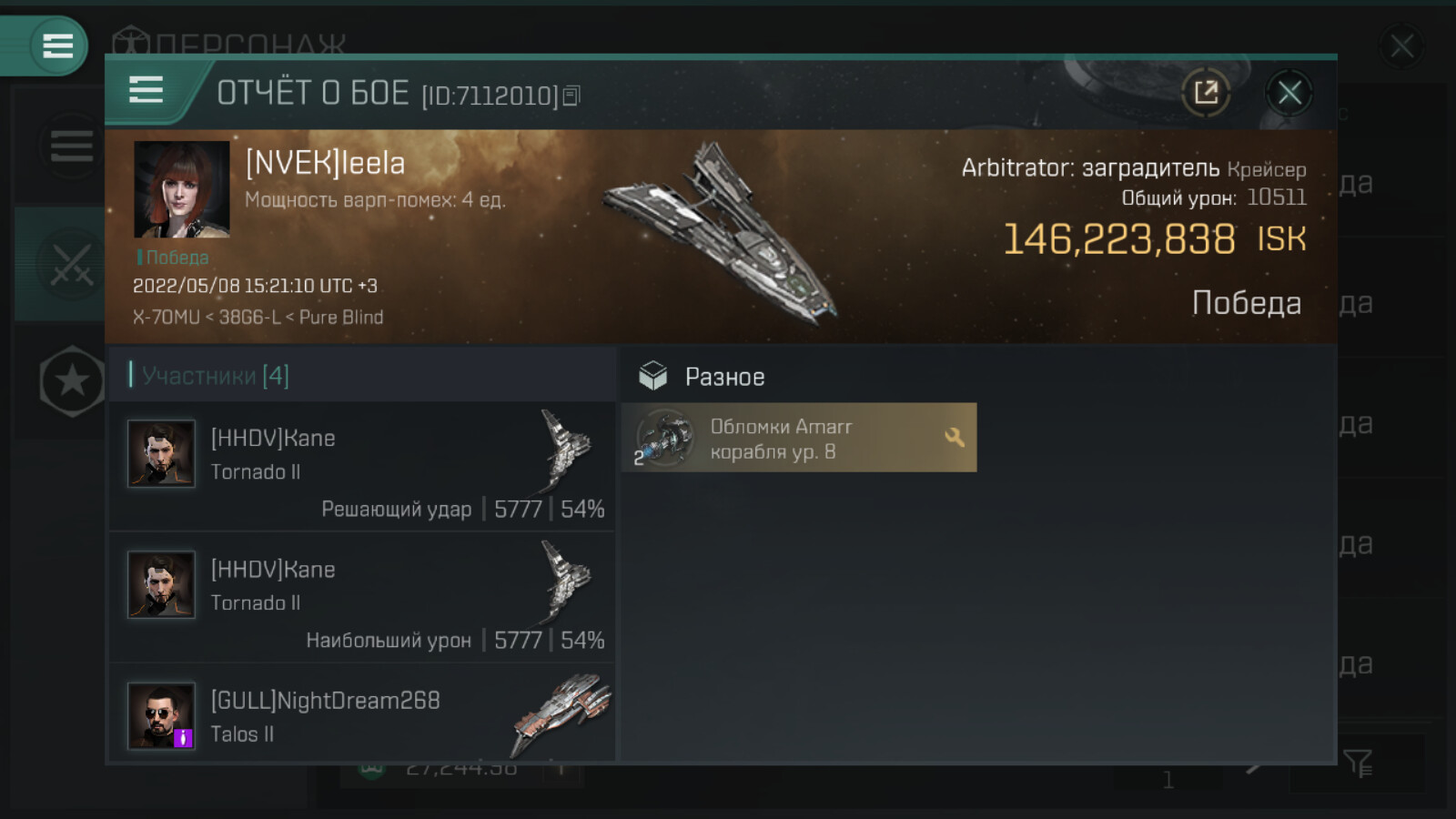Viewport: 1456px width, 819px height.
Task: Click the [NVEK]leela pilot name
Action: pos(325,164)
